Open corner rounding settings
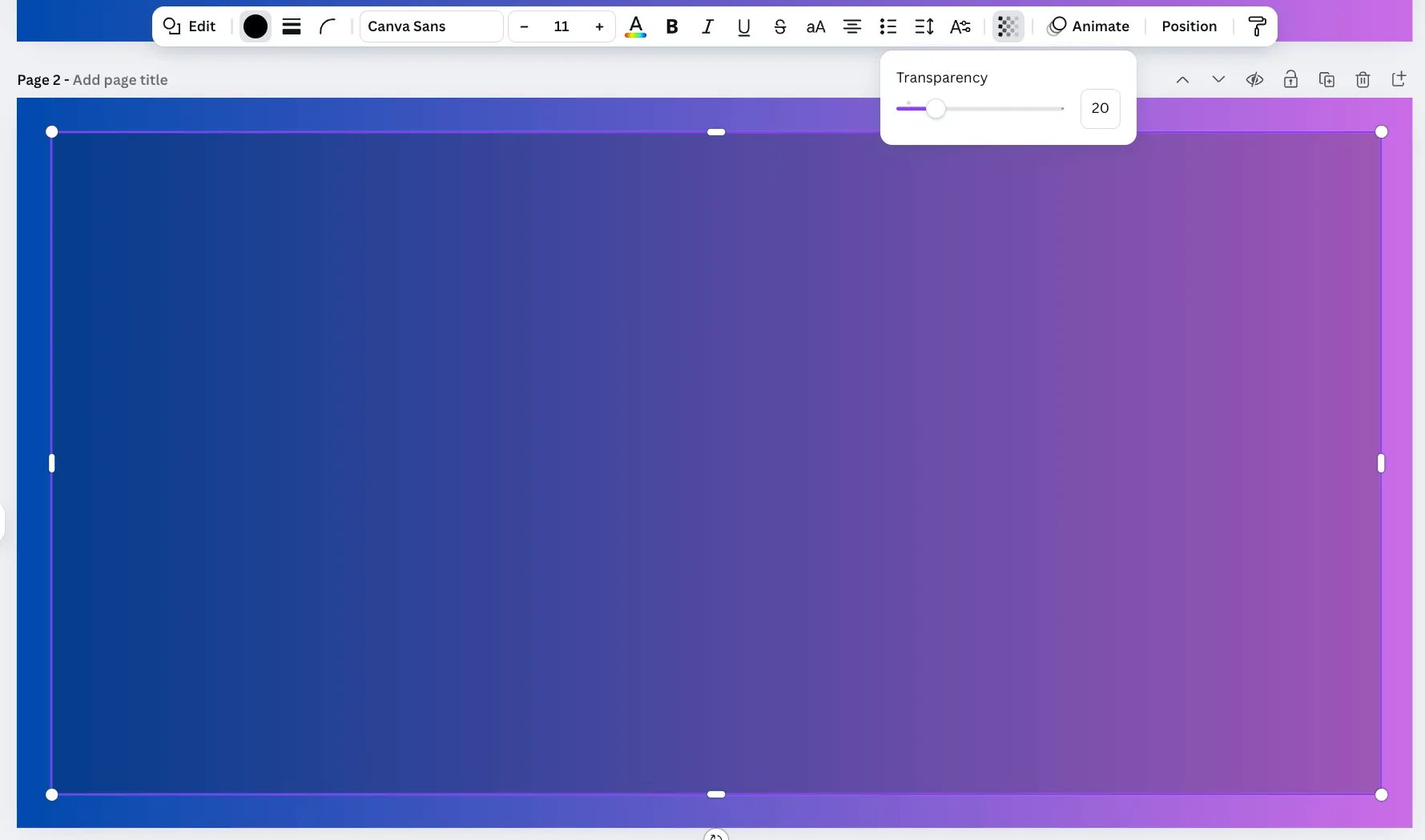The width and height of the screenshot is (1425, 840). pos(327,26)
